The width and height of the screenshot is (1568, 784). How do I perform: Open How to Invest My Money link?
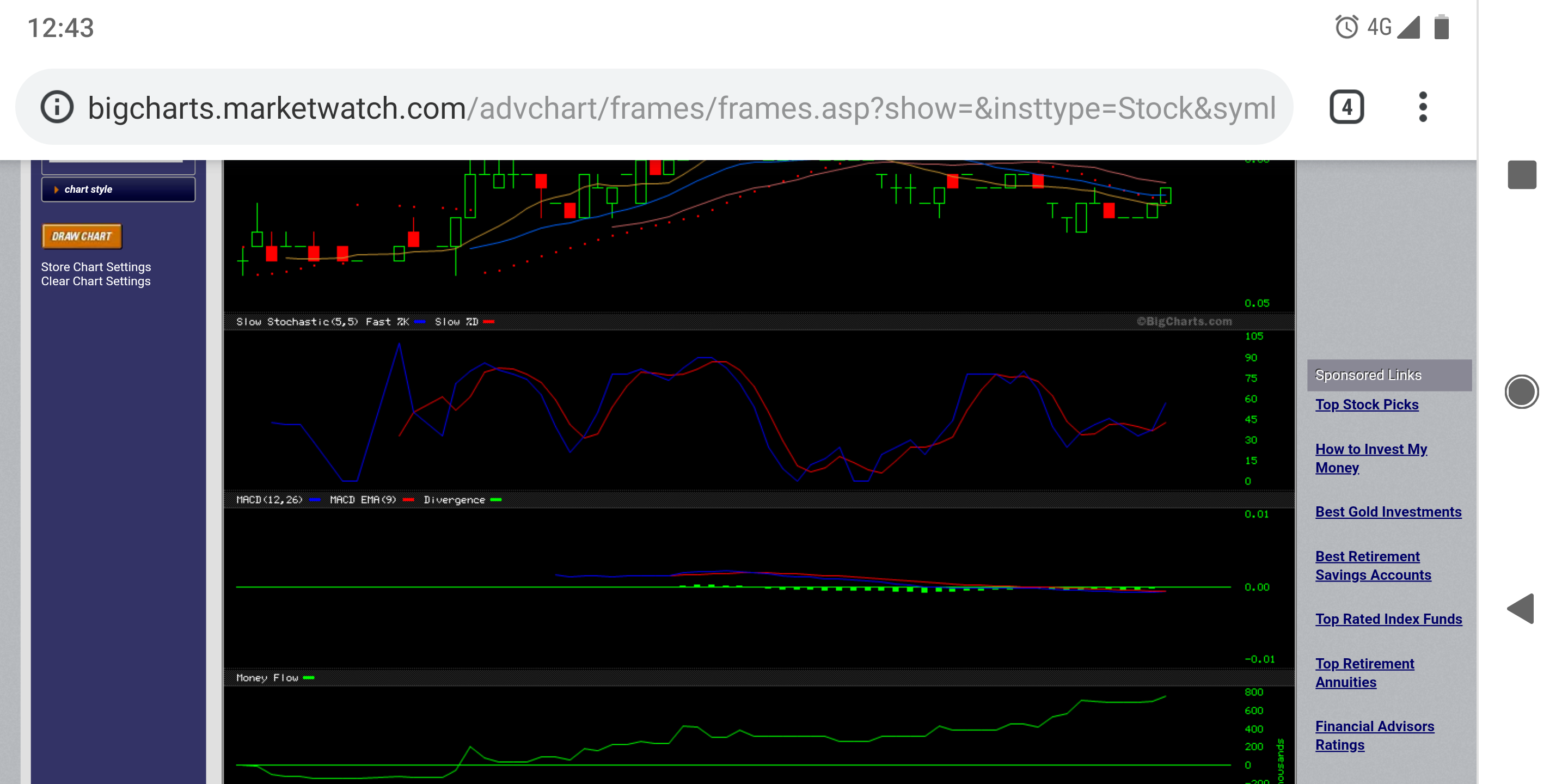(x=1371, y=458)
